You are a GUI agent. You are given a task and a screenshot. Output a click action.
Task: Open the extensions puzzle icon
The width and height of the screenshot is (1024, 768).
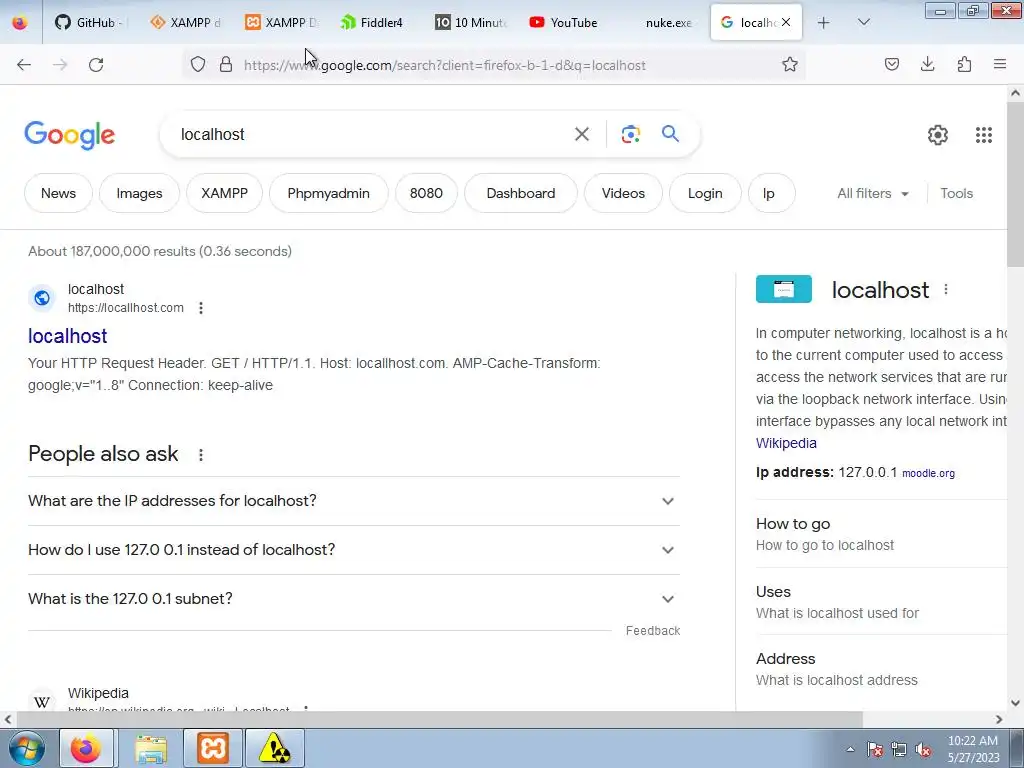click(964, 65)
